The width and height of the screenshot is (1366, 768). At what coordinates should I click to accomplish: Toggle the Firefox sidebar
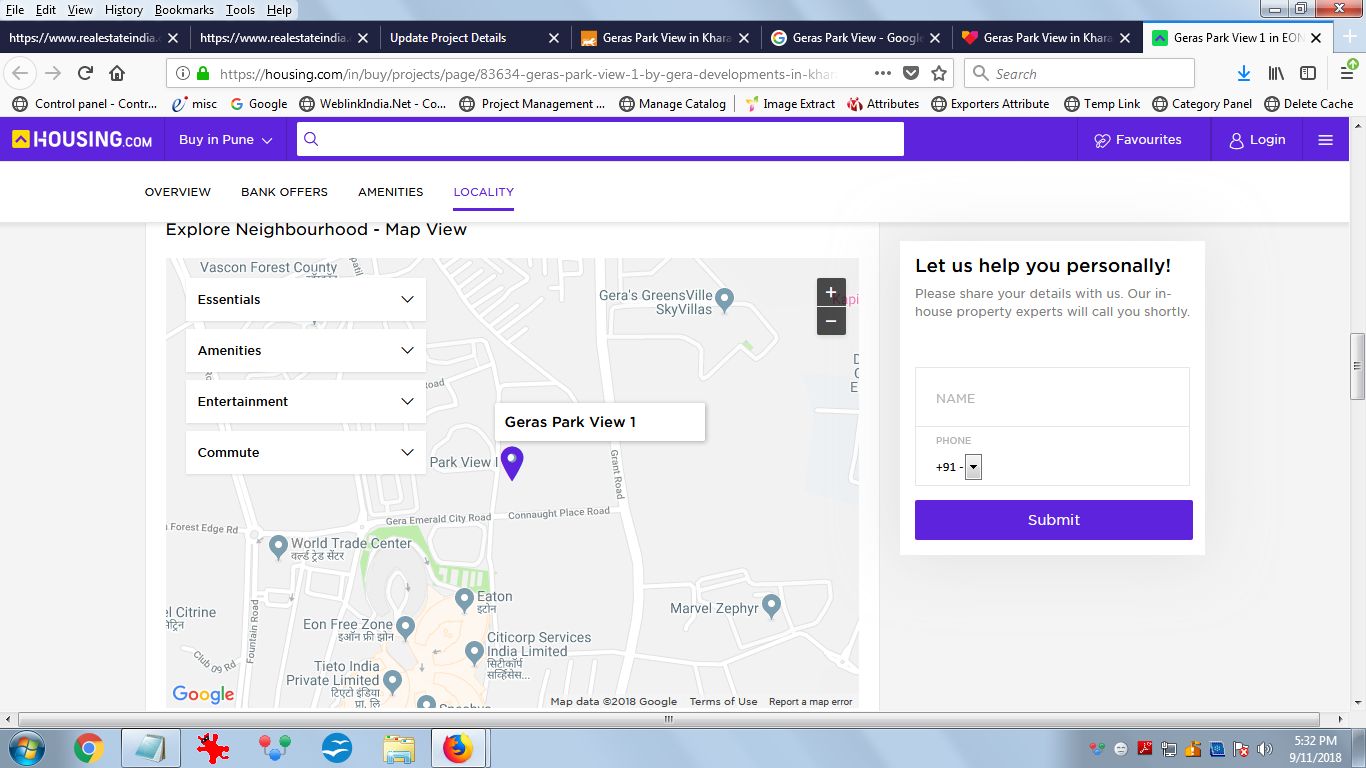pos(1308,73)
